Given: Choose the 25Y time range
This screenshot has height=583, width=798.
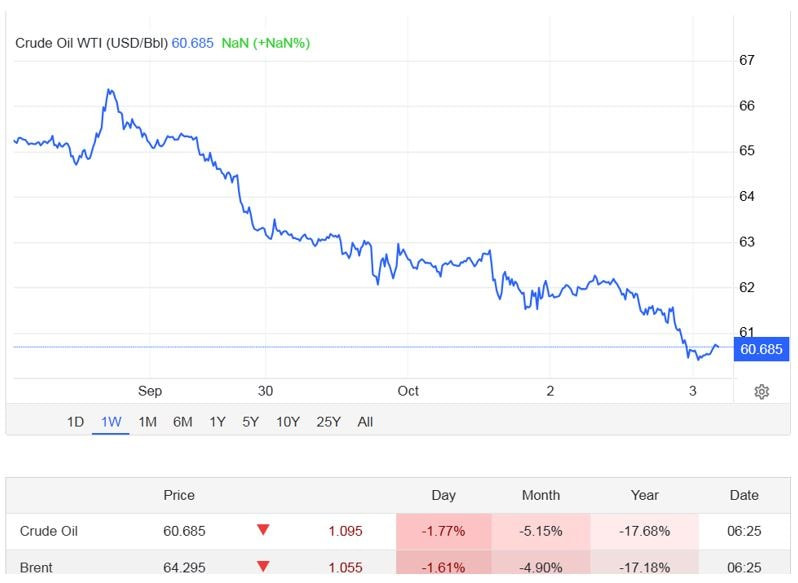Looking at the screenshot, I should (x=328, y=422).
